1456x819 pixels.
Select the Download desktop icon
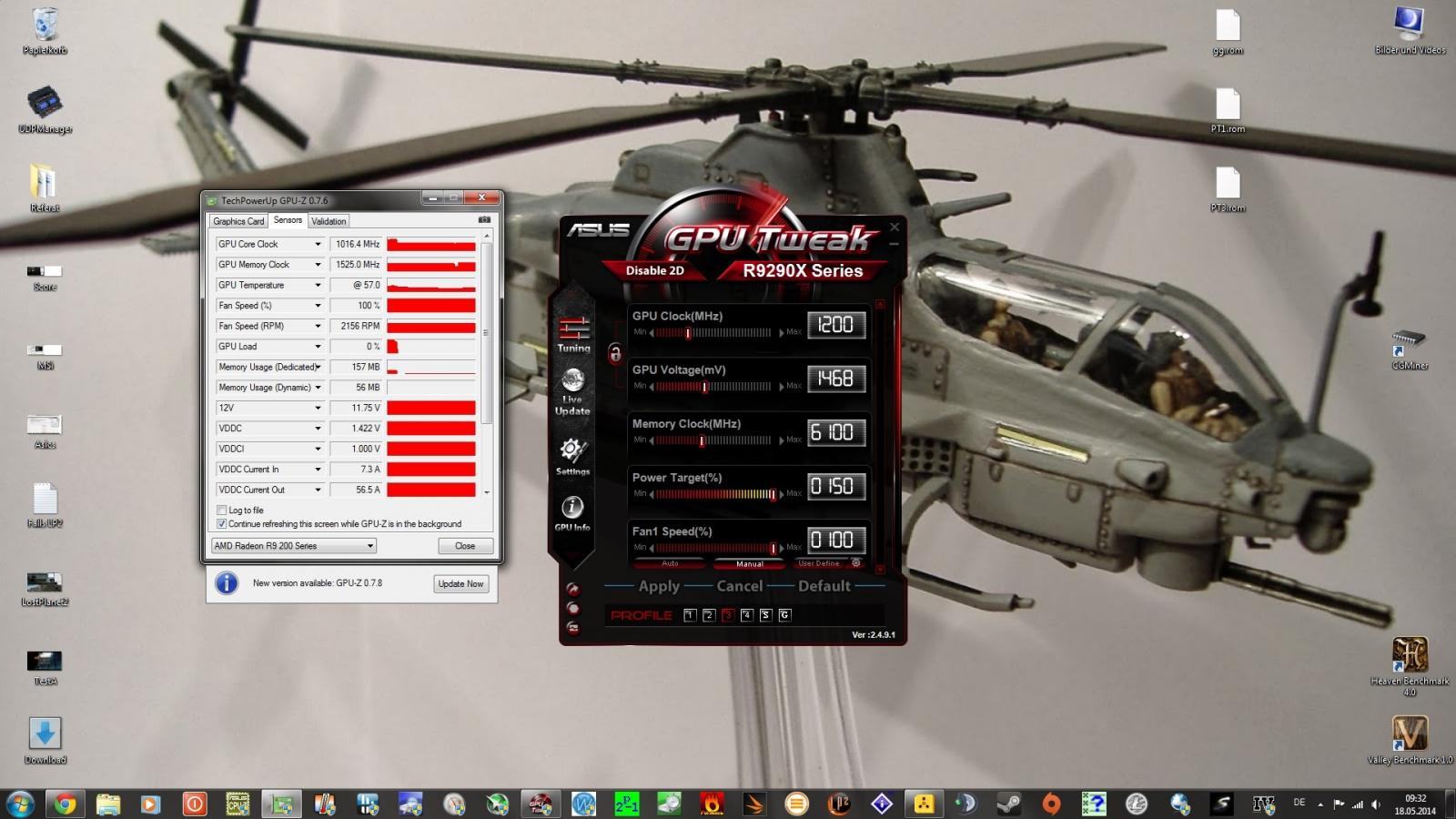(x=45, y=741)
